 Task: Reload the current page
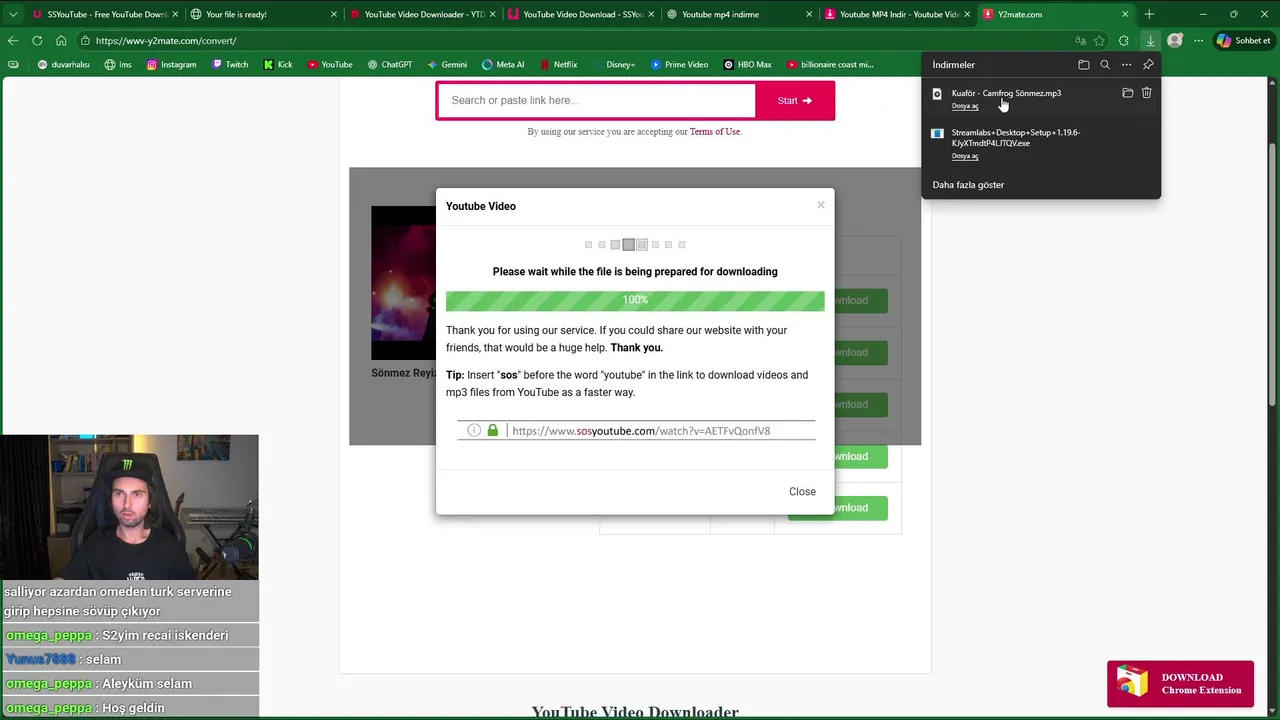pyautogui.click(x=37, y=41)
